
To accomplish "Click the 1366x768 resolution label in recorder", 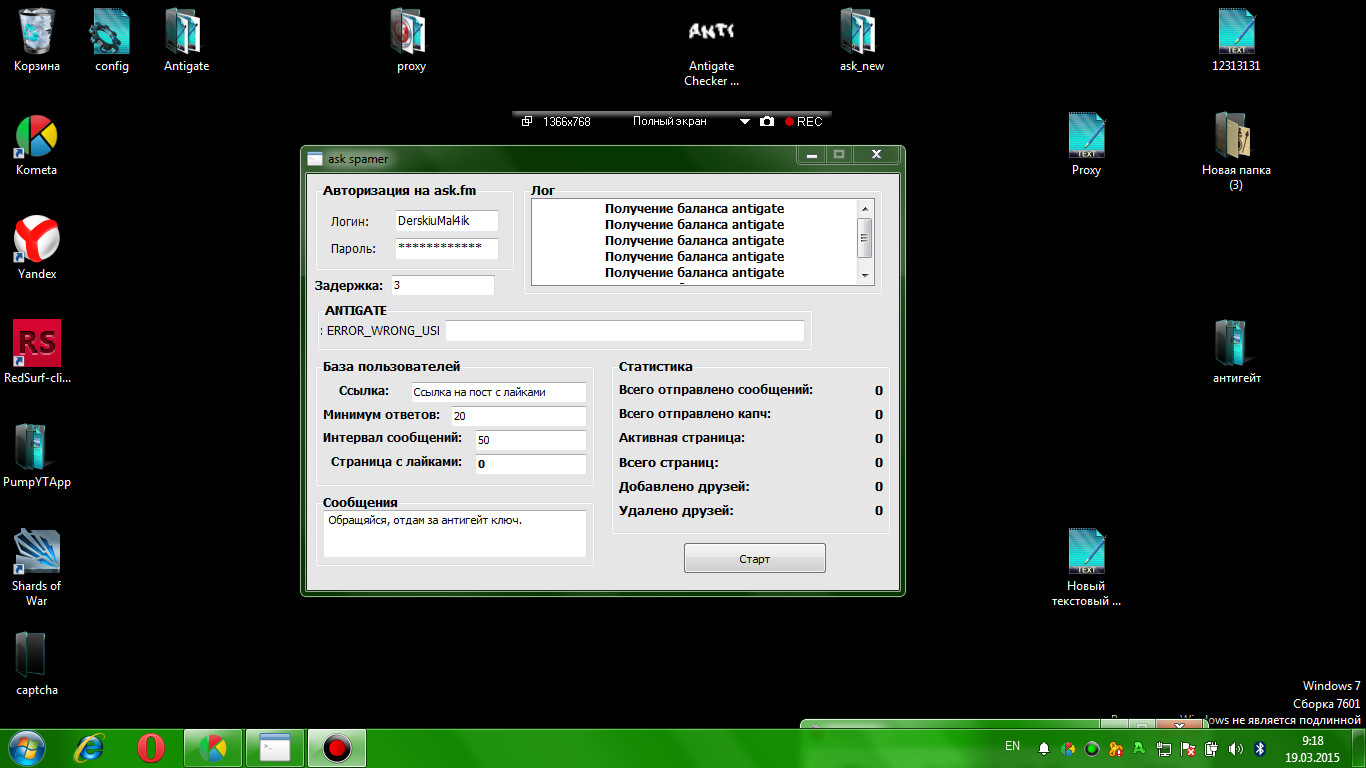I will click(x=567, y=122).
